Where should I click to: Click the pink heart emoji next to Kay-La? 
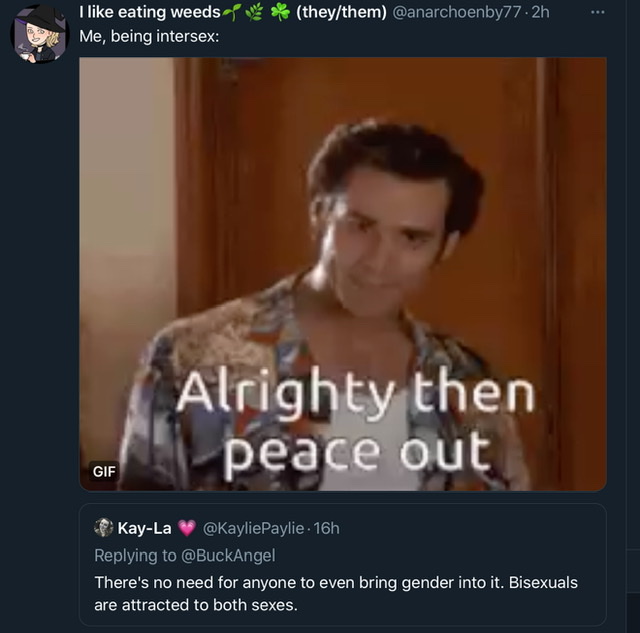click(187, 528)
